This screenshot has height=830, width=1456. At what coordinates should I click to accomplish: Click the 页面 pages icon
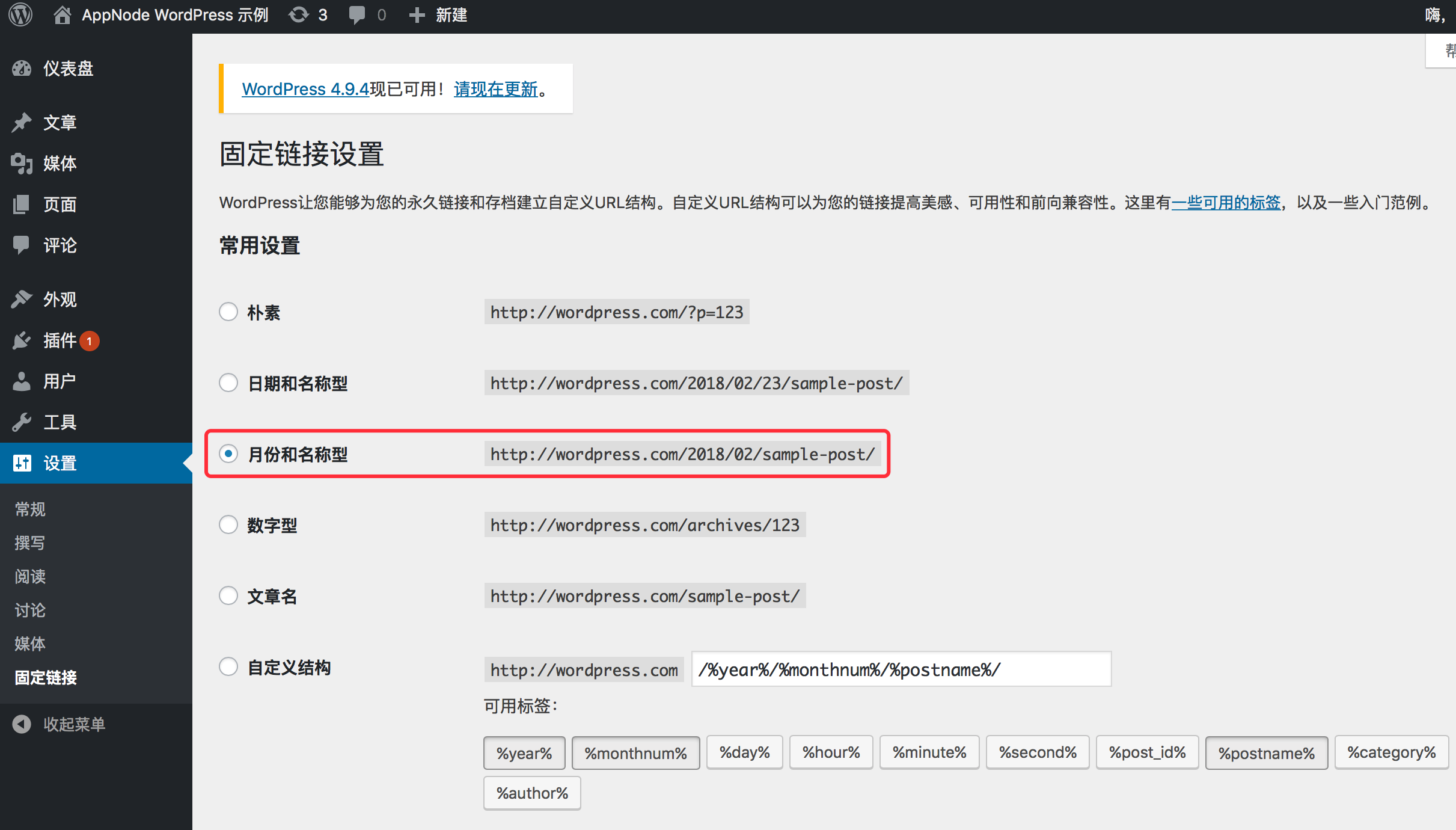22,204
